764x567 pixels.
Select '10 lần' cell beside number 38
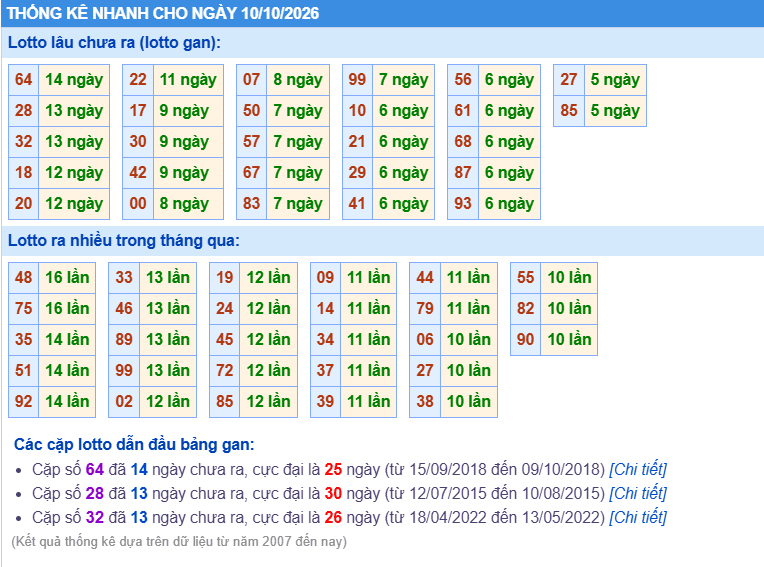click(x=469, y=401)
